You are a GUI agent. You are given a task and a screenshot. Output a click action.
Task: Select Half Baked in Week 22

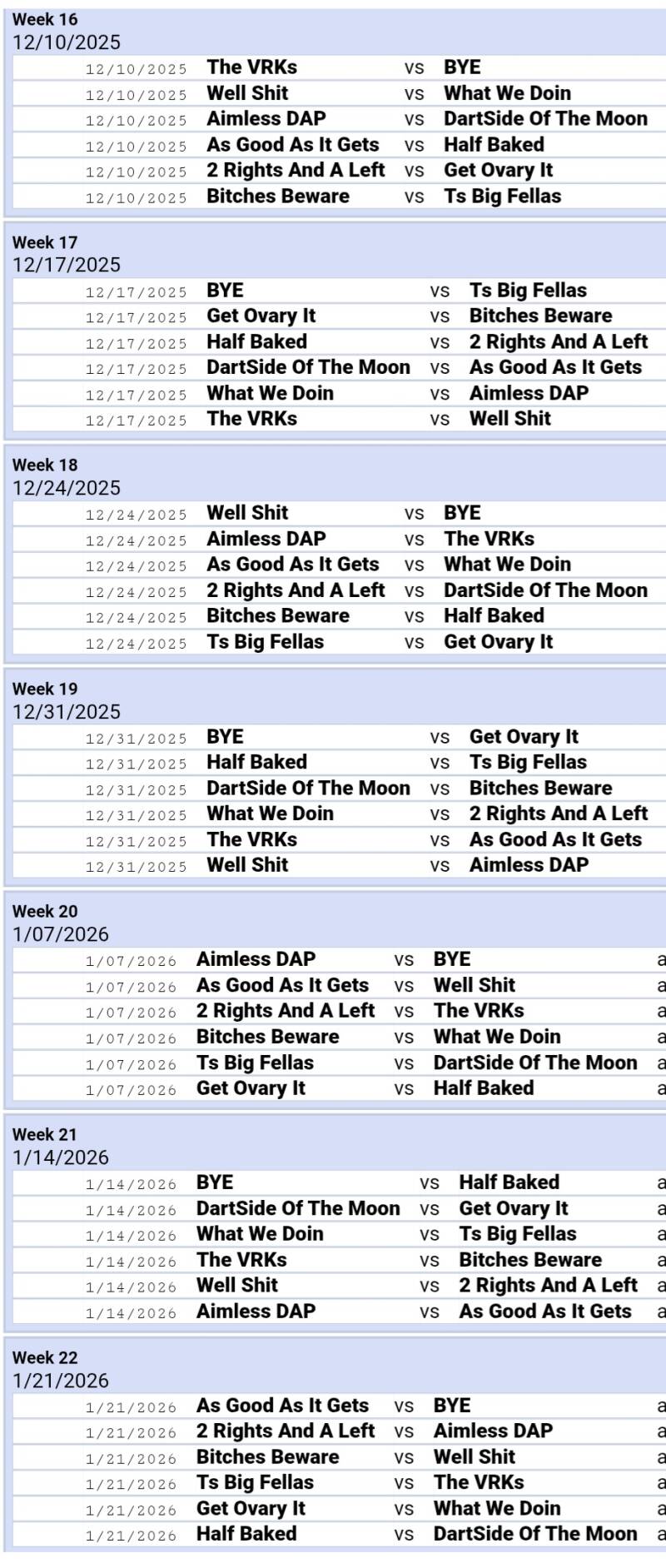click(246, 1534)
